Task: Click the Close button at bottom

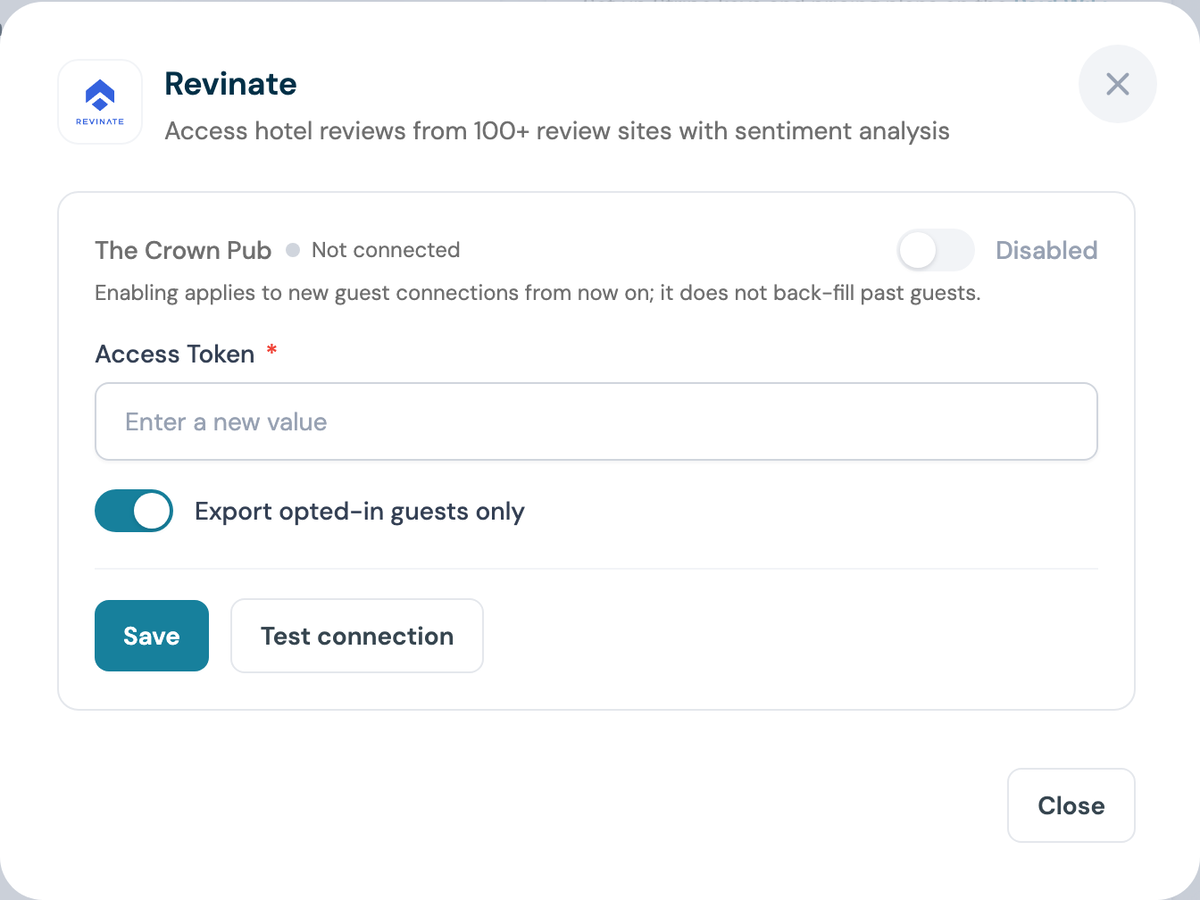Action: pos(1071,806)
